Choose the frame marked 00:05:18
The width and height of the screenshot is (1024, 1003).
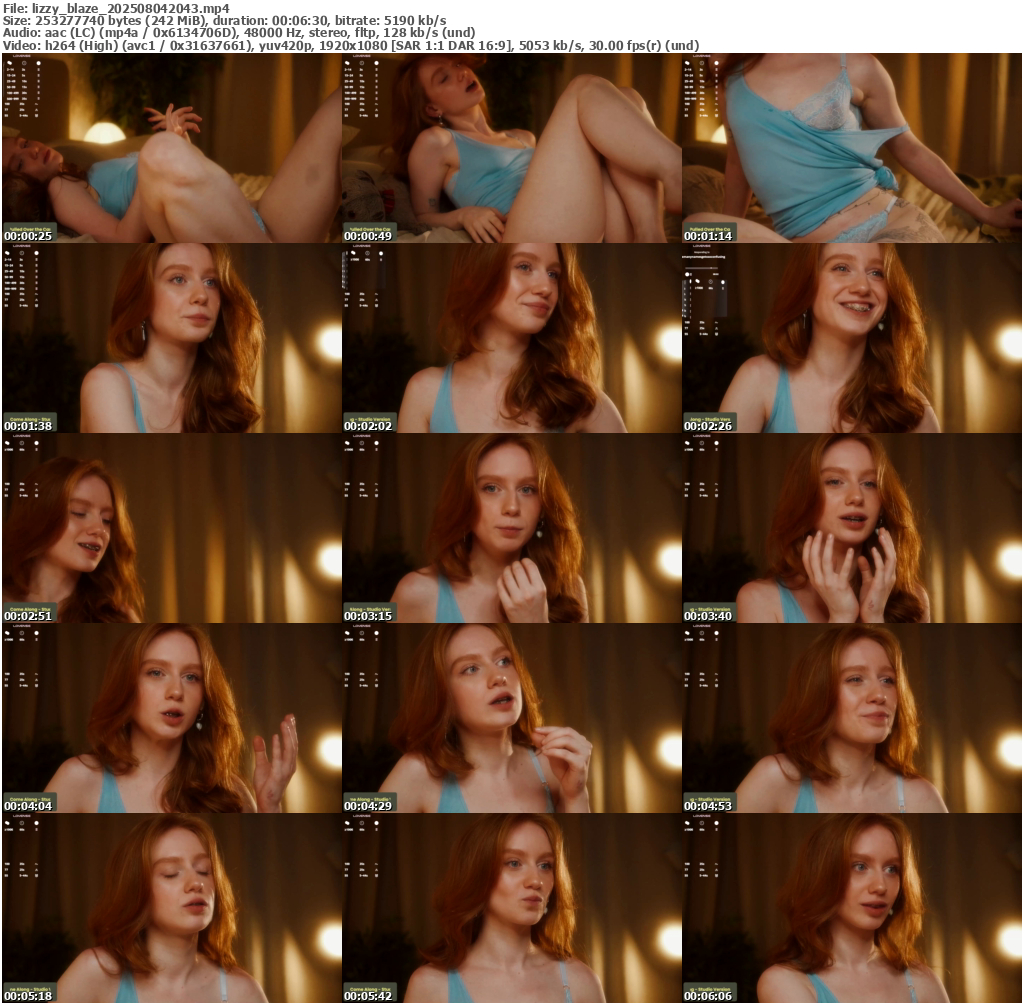click(x=172, y=908)
